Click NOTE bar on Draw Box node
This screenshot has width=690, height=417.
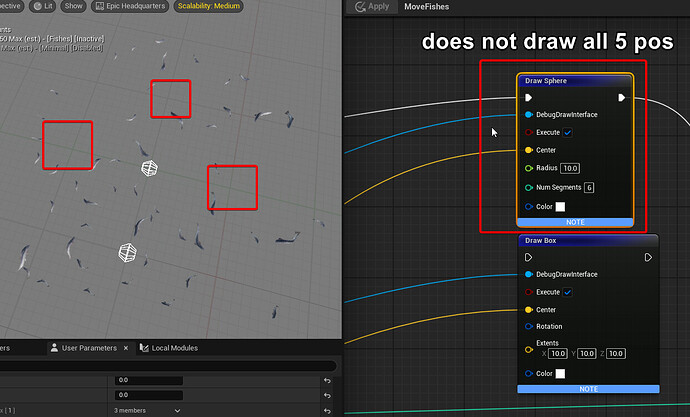point(588,389)
